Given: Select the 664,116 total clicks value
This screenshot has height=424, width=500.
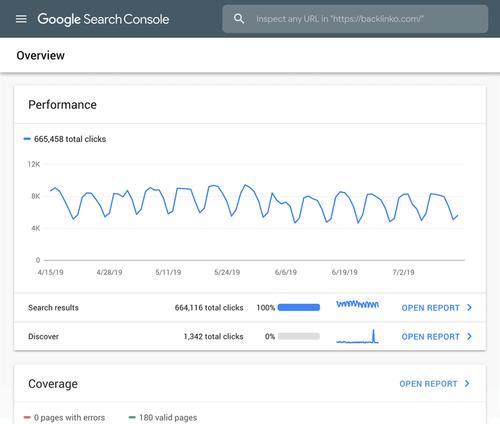Looking at the screenshot, I should pos(209,308).
